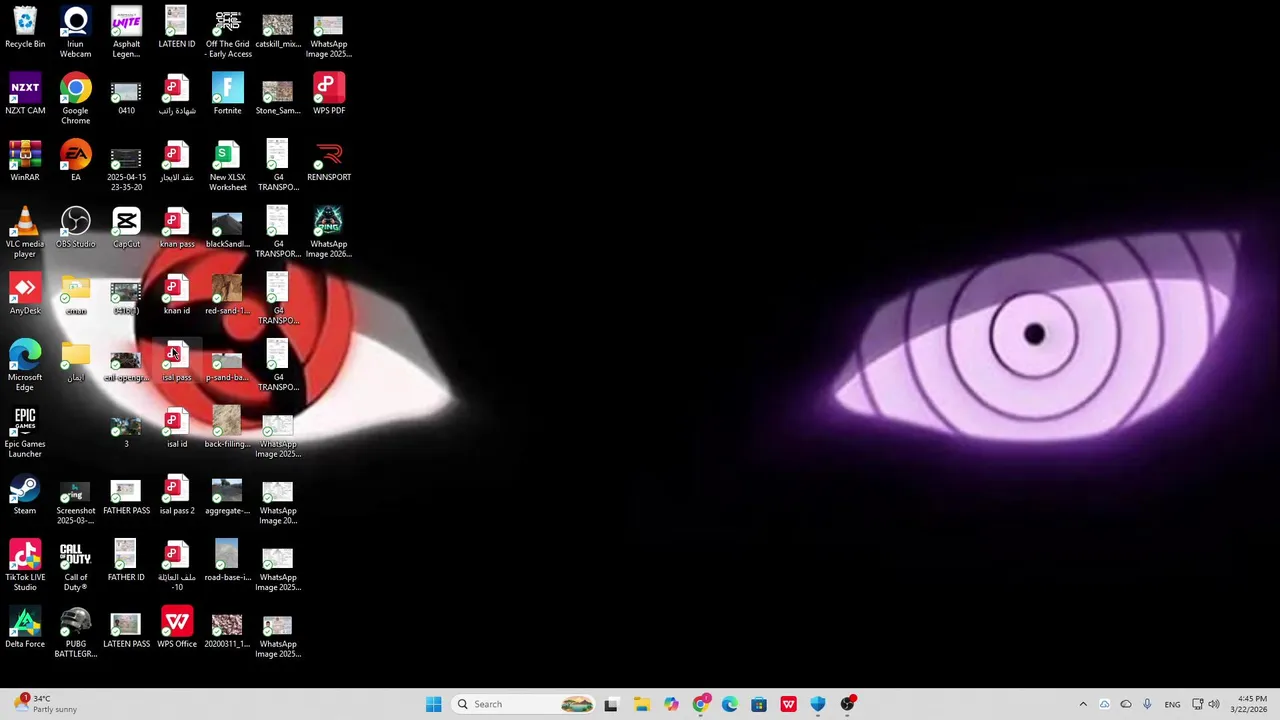Select the WinRAR shortcut
The height and width of the screenshot is (720, 1280).
[x=25, y=161]
